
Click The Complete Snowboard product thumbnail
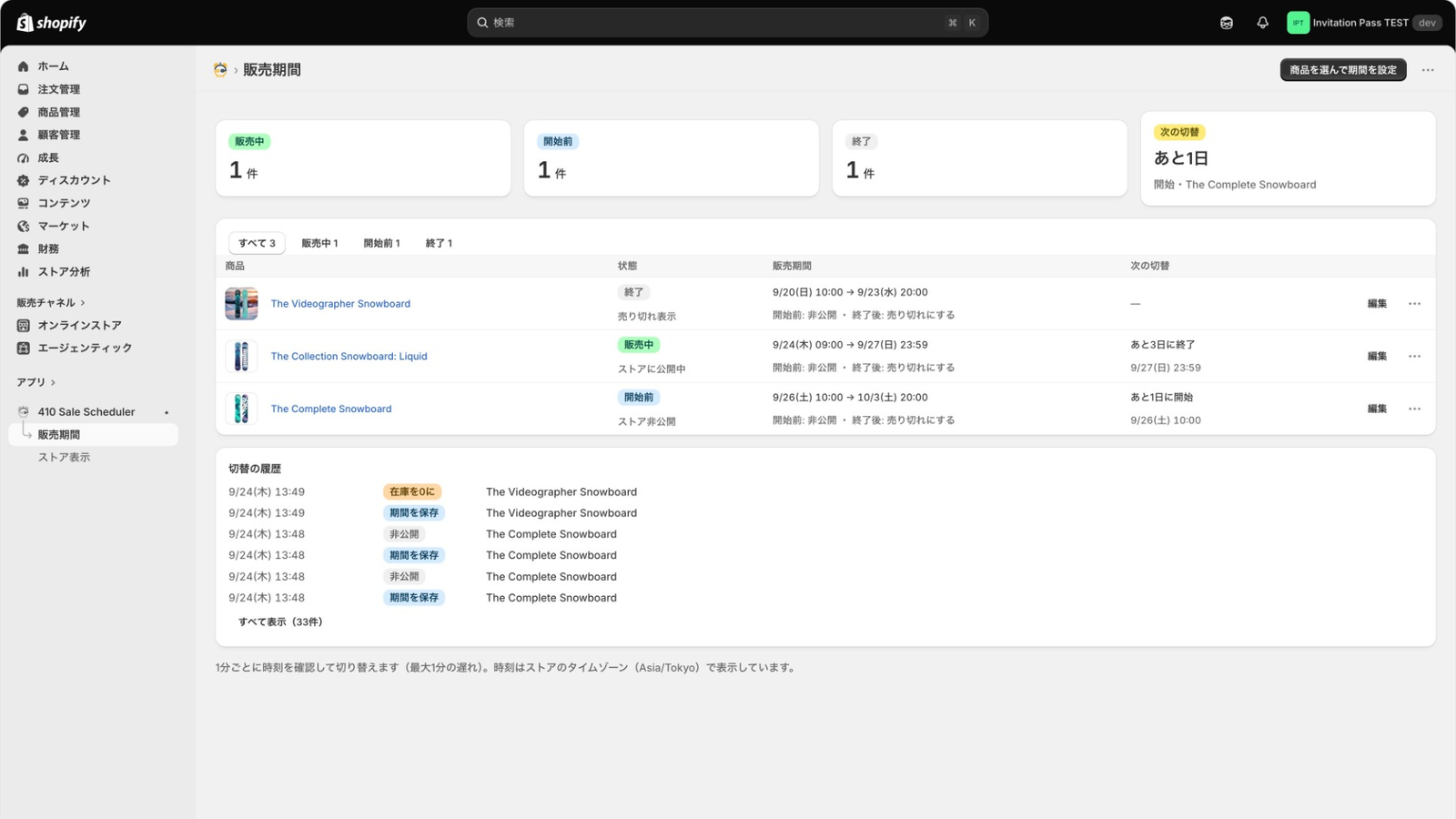241,409
